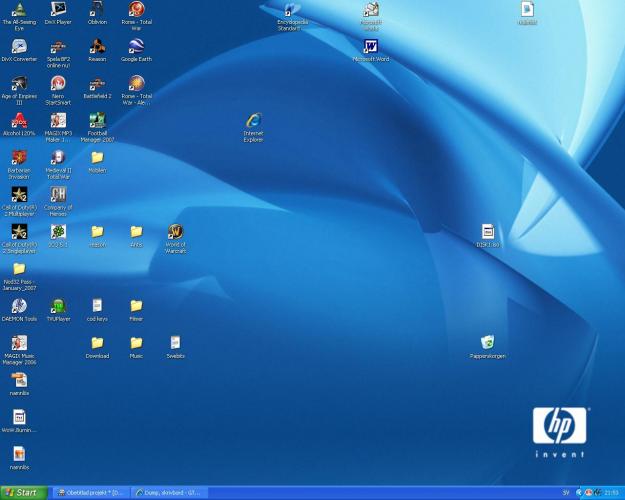Open the Download folder
Image resolution: width=625 pixels, height=500 pixels.
tap(97, 343)
